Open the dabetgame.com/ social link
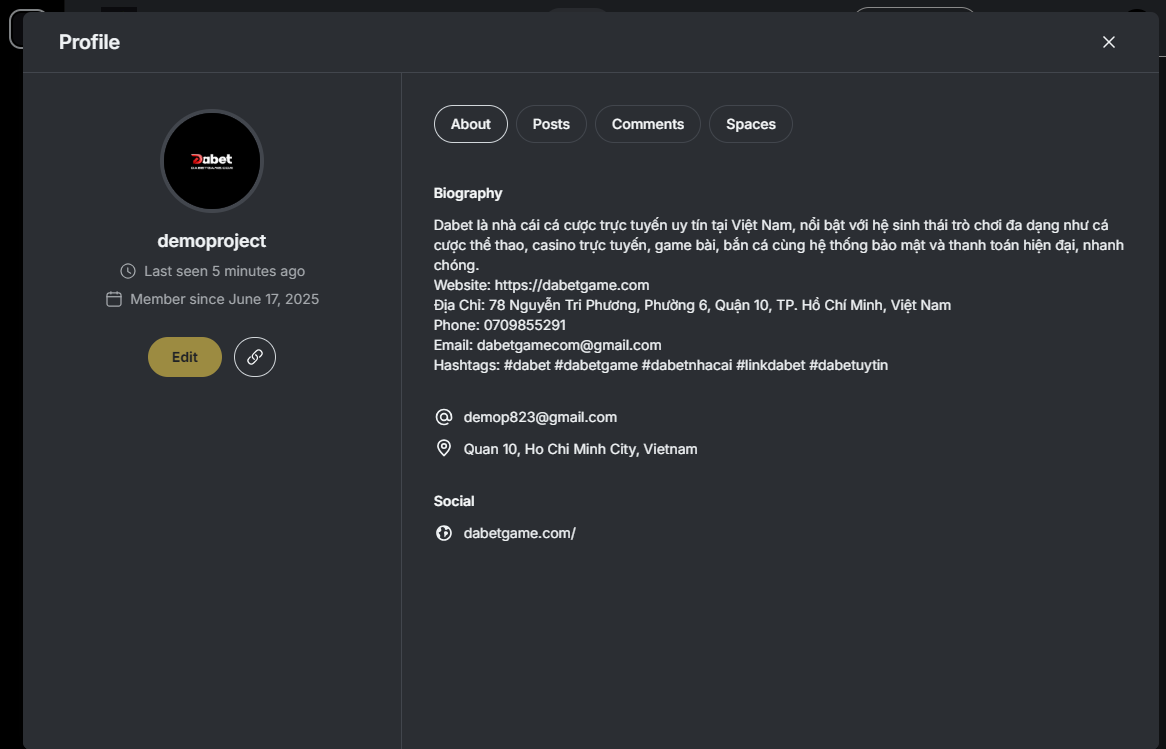This screenshot has height=749, width=1166. (x=519, y=533)
